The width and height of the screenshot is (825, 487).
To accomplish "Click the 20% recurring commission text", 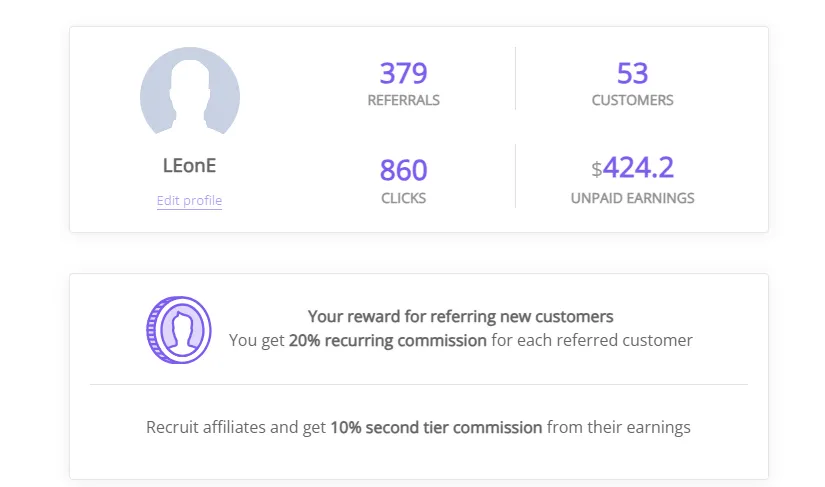I will click(x=387, y=341).
